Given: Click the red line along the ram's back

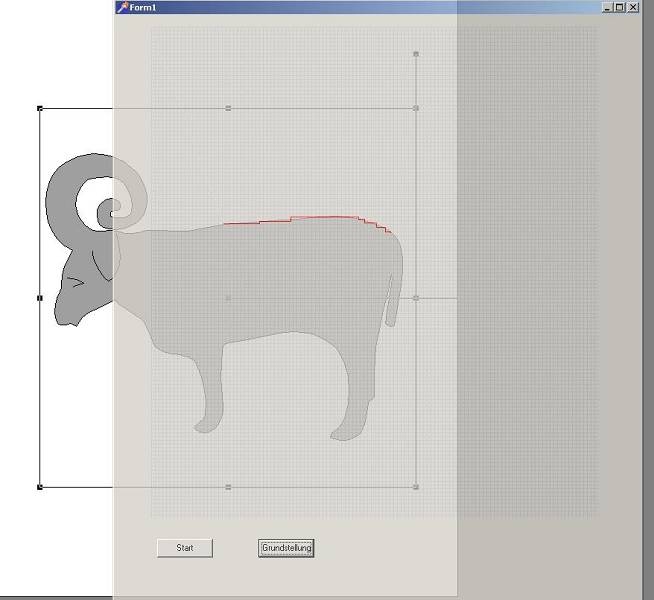Looking at the screenshot, I should pyautogui.click(x=309, y=218).
